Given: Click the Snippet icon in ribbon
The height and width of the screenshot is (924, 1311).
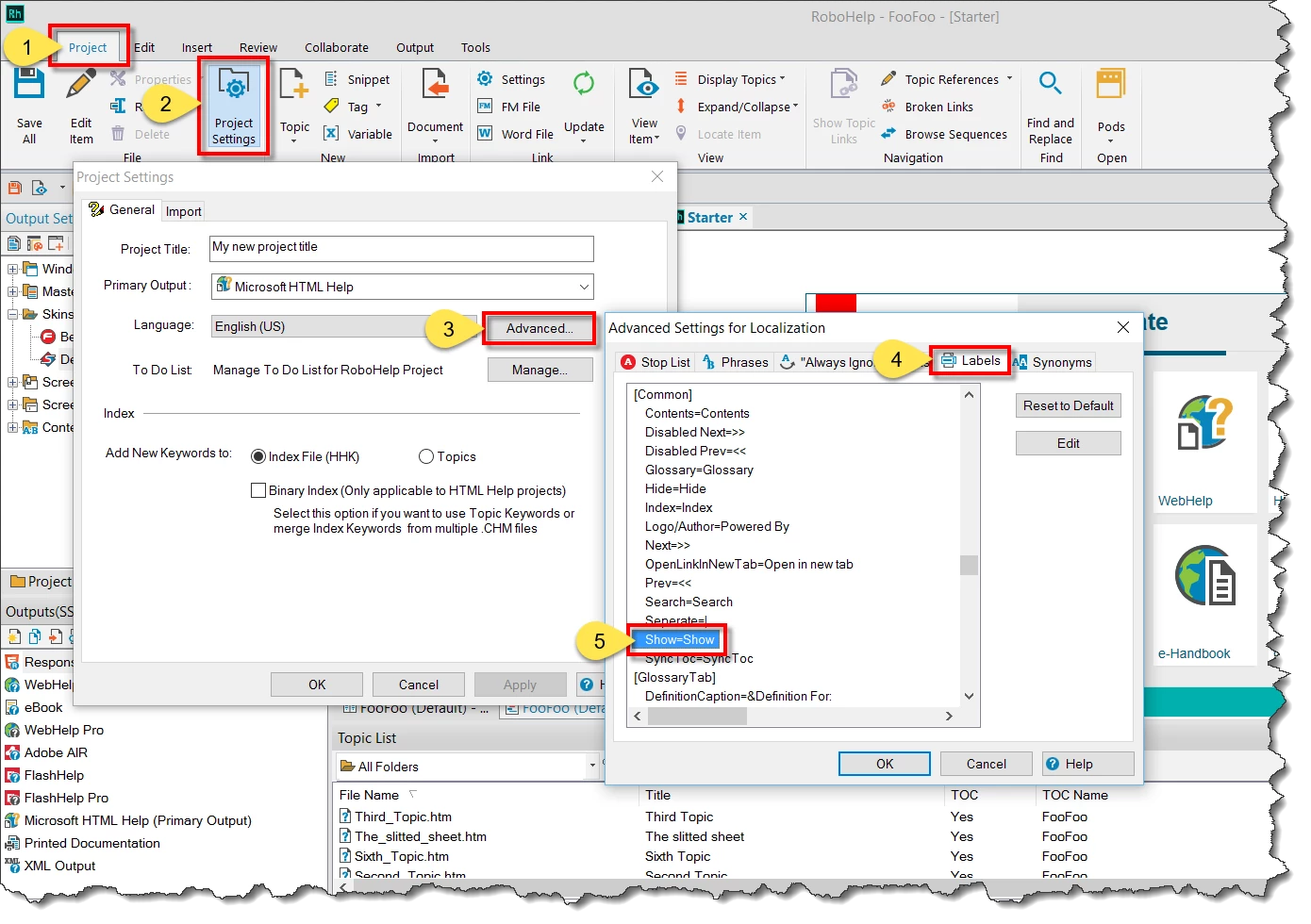Looking at the screenshot, I should click(x=332, y=79).
